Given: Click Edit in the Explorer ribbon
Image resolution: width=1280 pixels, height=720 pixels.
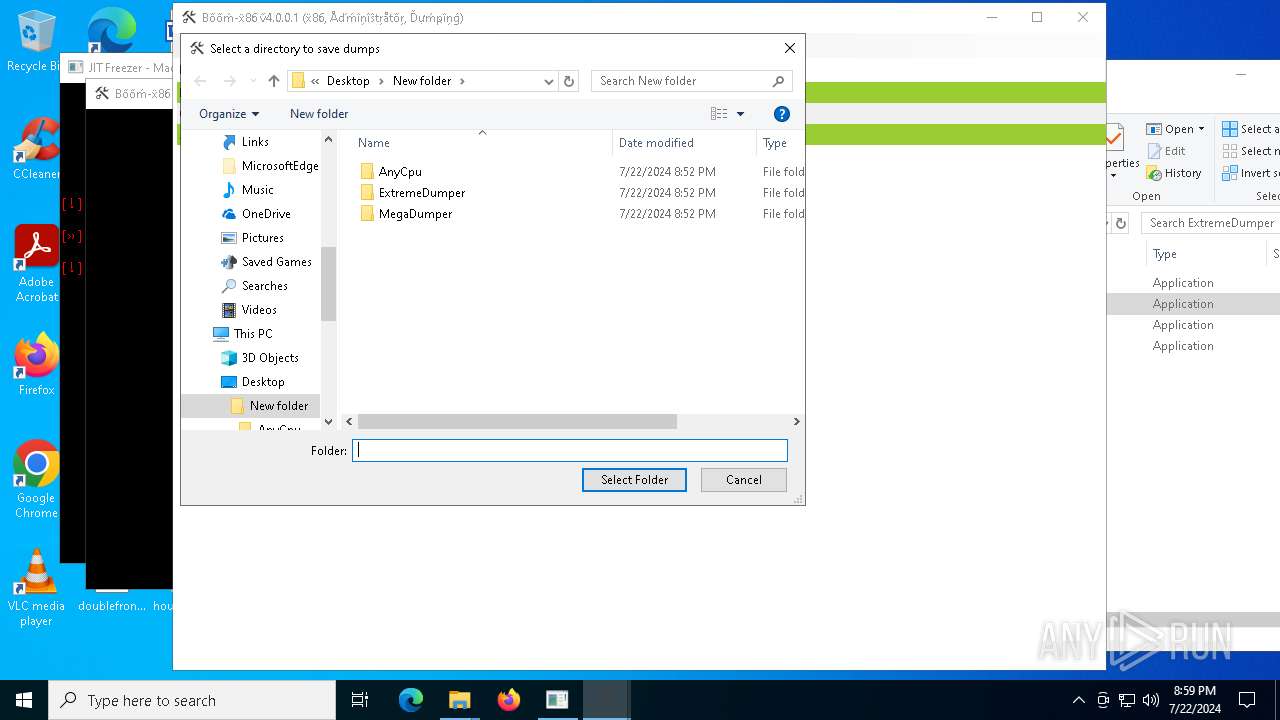Looking at the screenshot, I should coord(1166,151).
